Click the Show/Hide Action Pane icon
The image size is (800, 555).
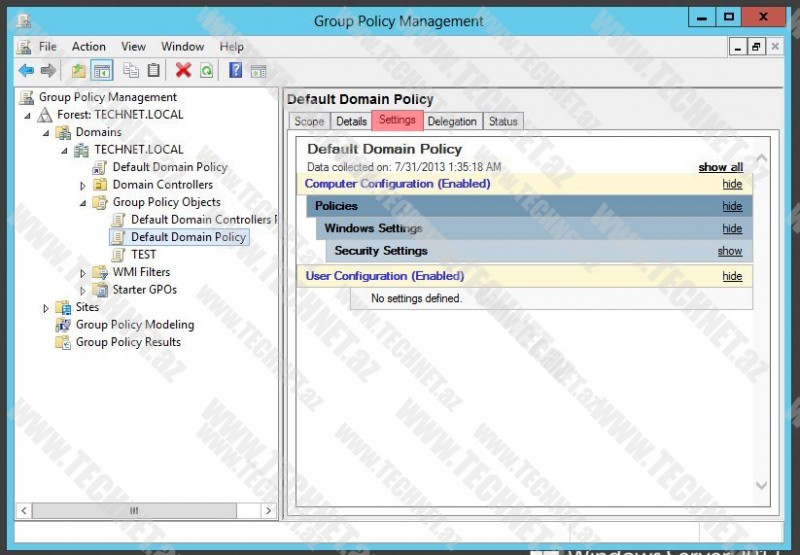pos(258,70)
